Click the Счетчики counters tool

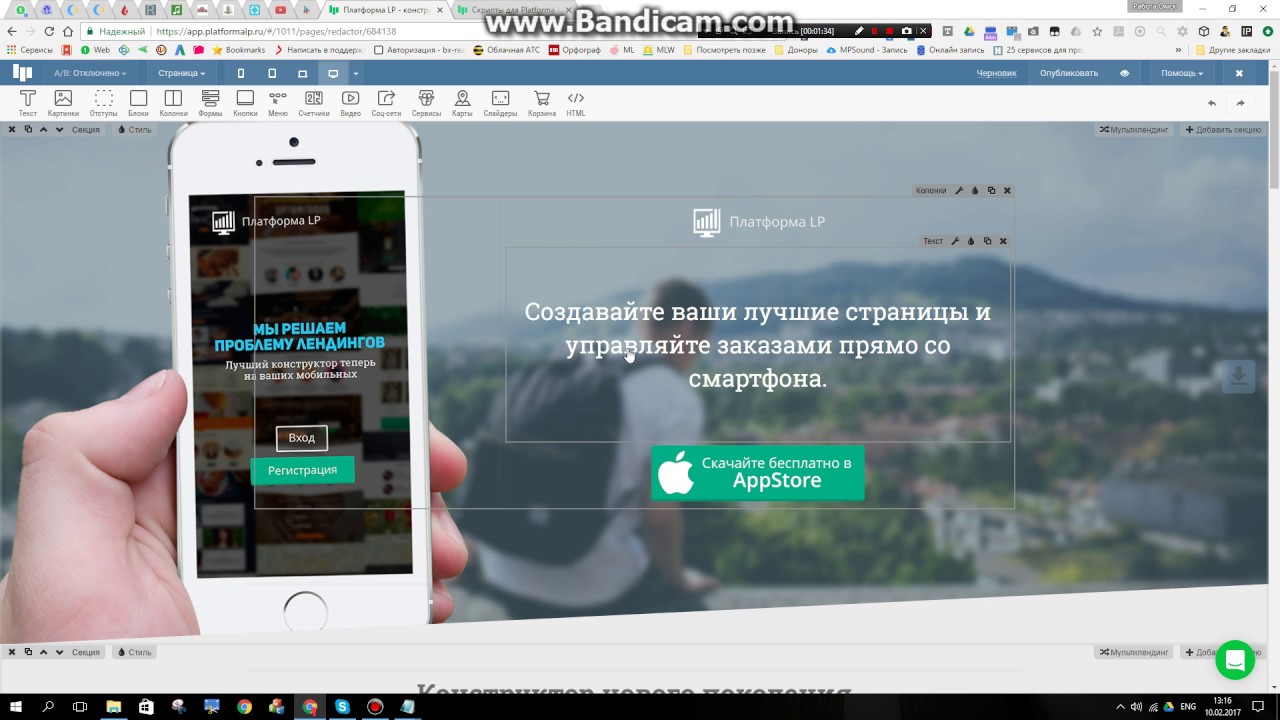314,103
